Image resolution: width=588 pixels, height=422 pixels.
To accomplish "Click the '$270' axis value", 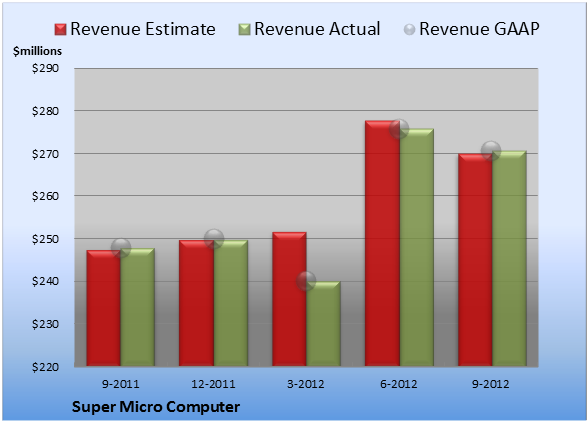I will coord(45,154).
